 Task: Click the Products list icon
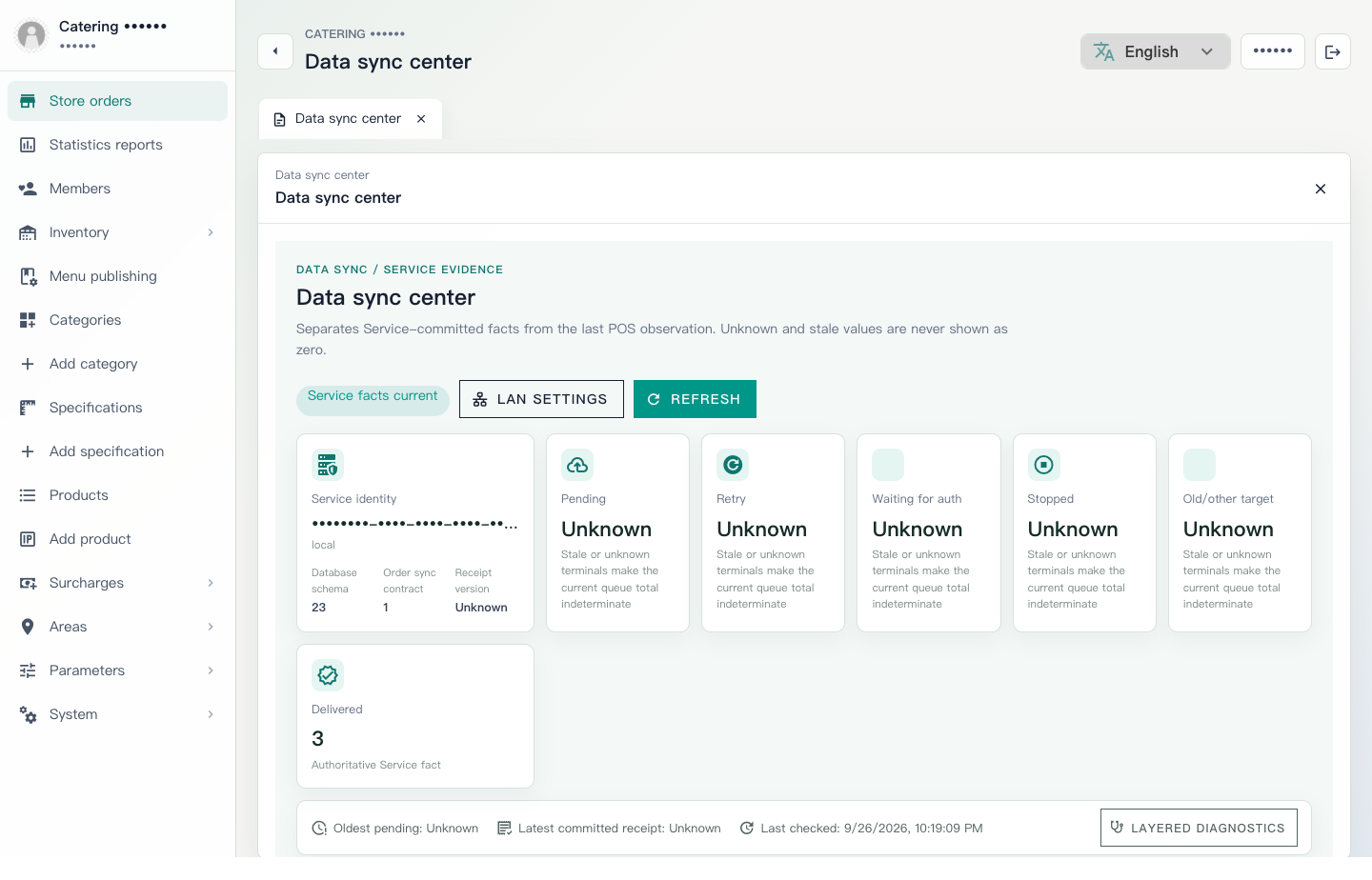click(x=28, y=495)
